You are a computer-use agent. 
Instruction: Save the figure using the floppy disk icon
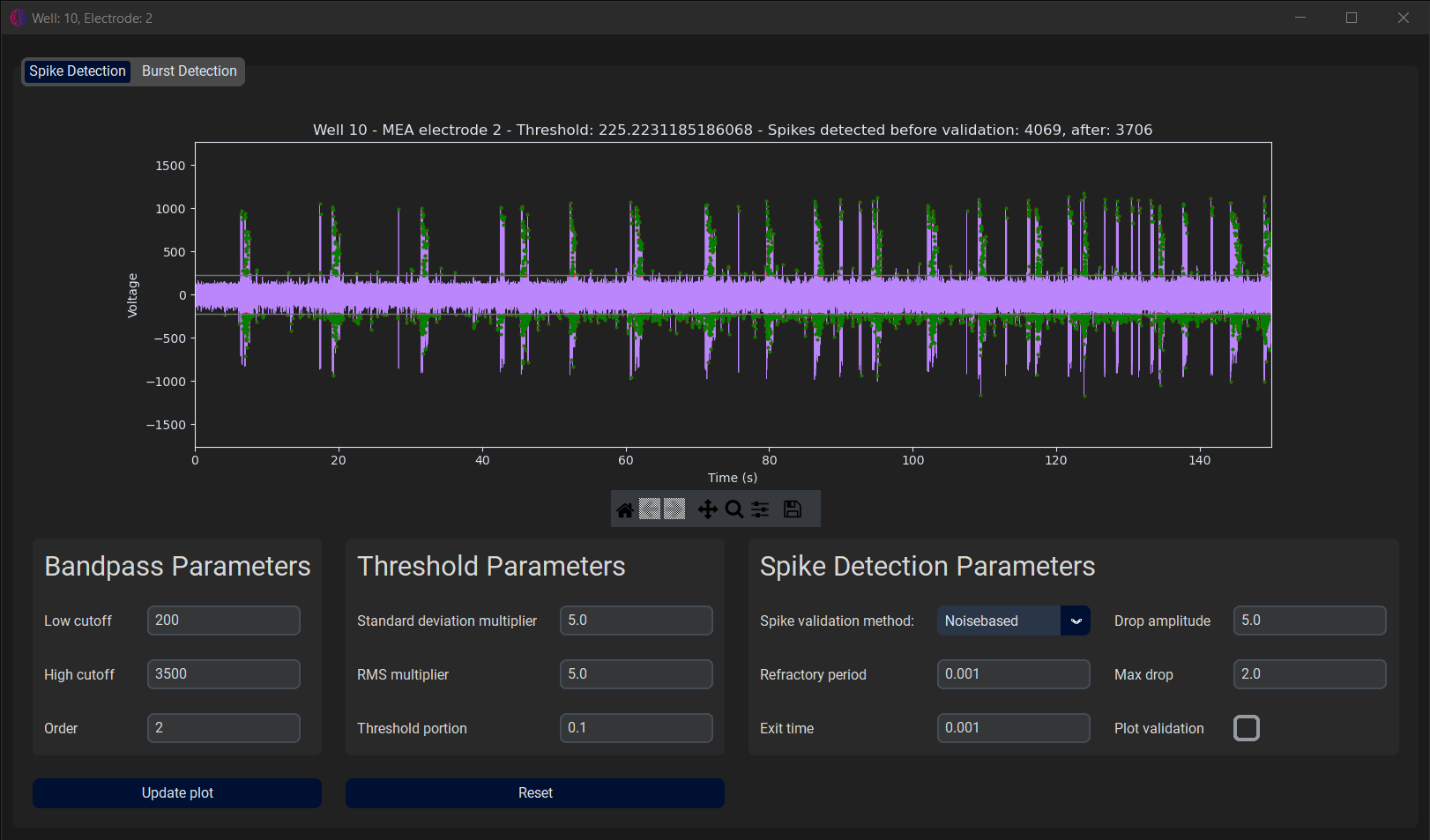[x=793, y=509]
